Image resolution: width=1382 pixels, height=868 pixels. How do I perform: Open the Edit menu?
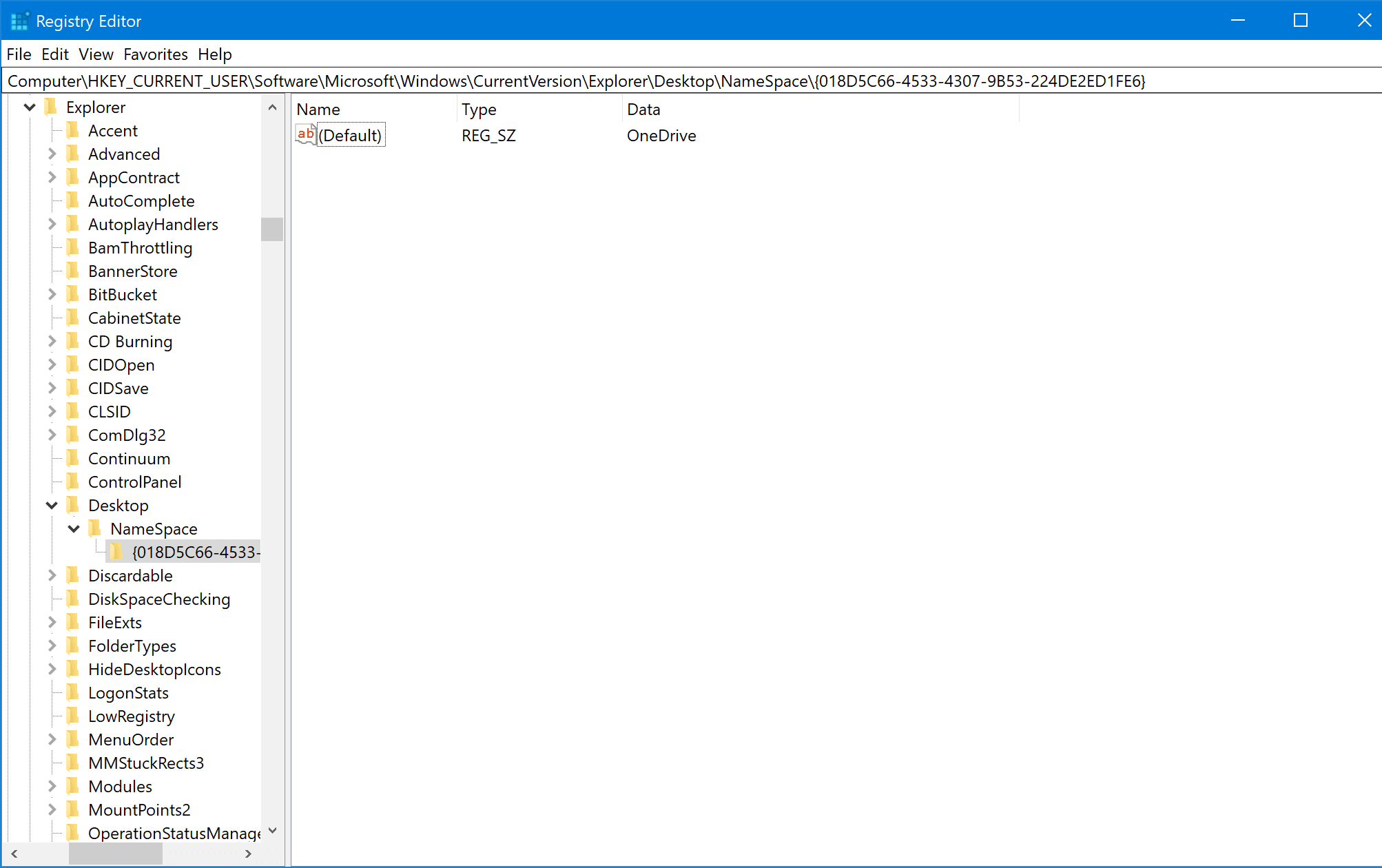click(x=54, y=54)
